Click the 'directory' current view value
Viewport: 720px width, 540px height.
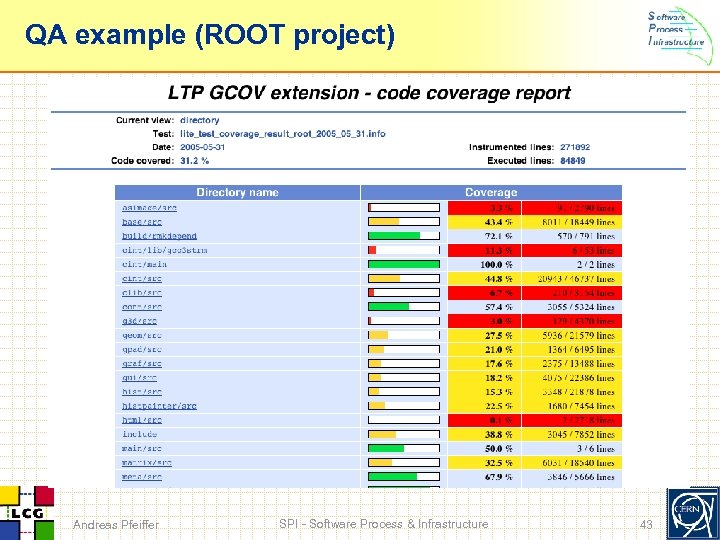pyautogui.click(x=200, y=120)
